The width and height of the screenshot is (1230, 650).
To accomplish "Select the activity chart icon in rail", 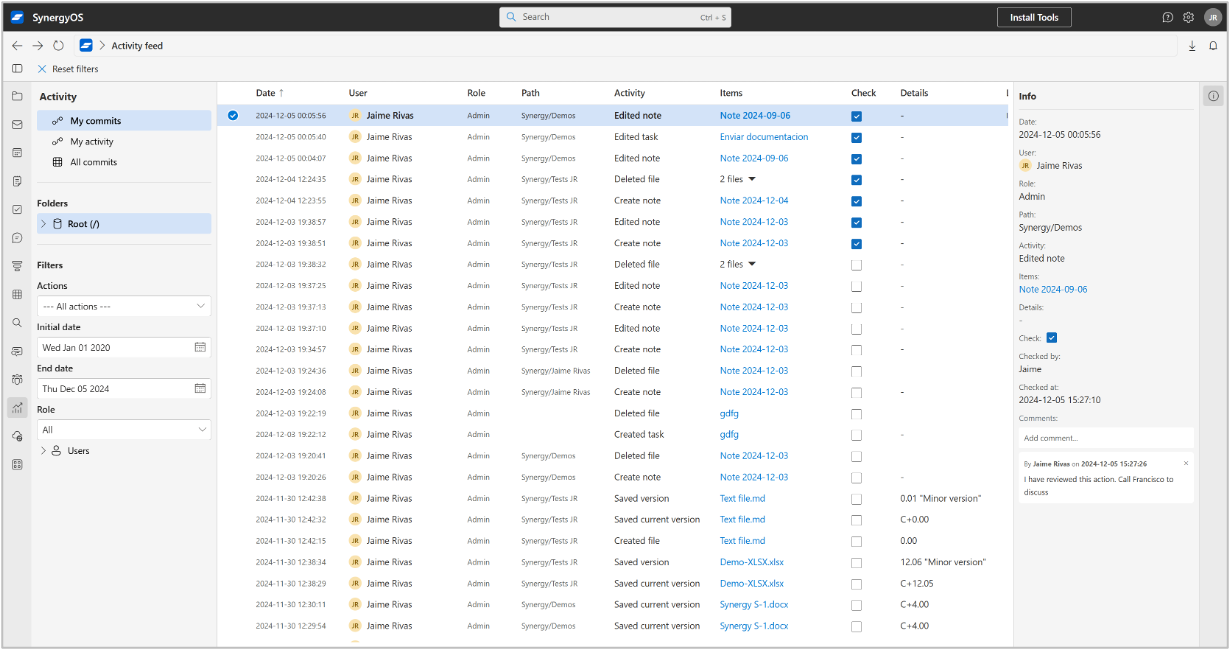I will (x=17, y=408).
